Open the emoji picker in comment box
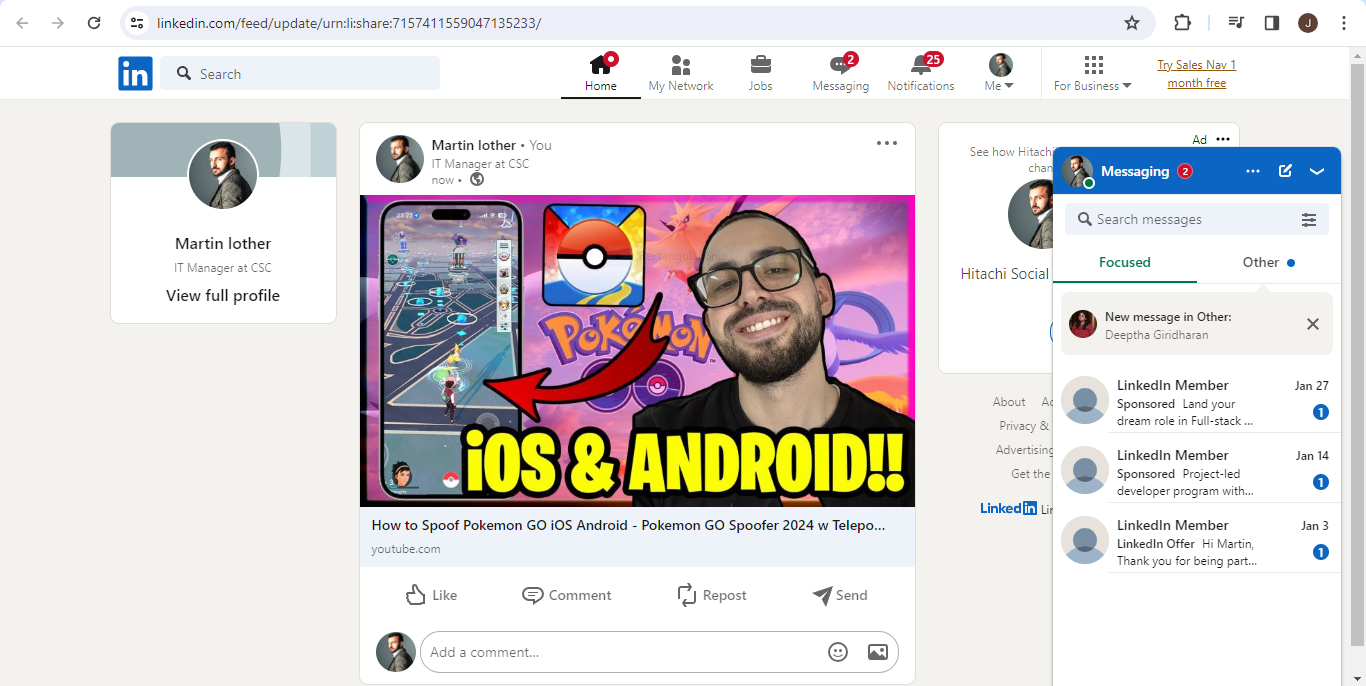Viewport: 1366px width, 686px height. pos(838,652)
